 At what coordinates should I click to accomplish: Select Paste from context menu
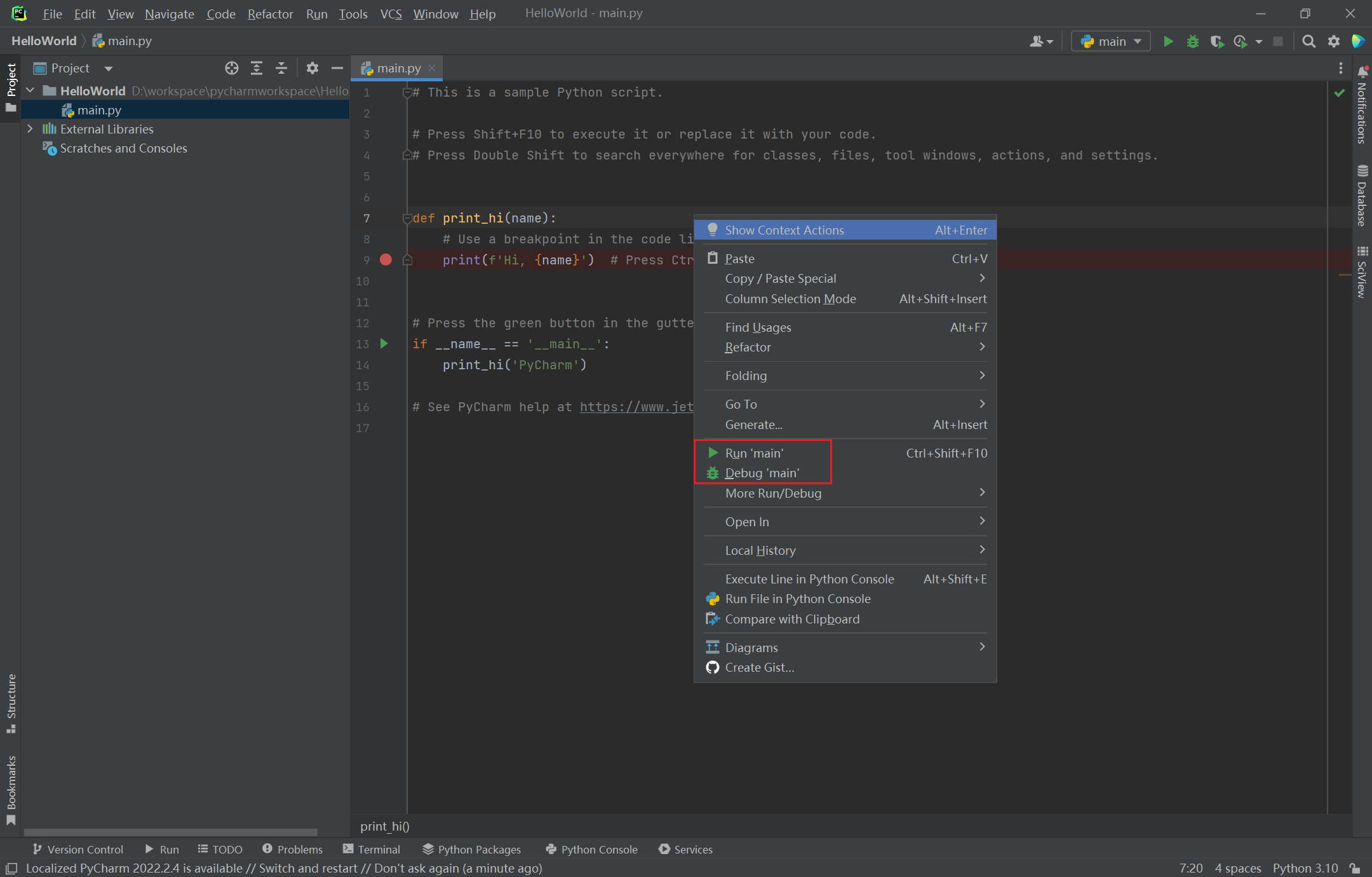tap(845, 259)
